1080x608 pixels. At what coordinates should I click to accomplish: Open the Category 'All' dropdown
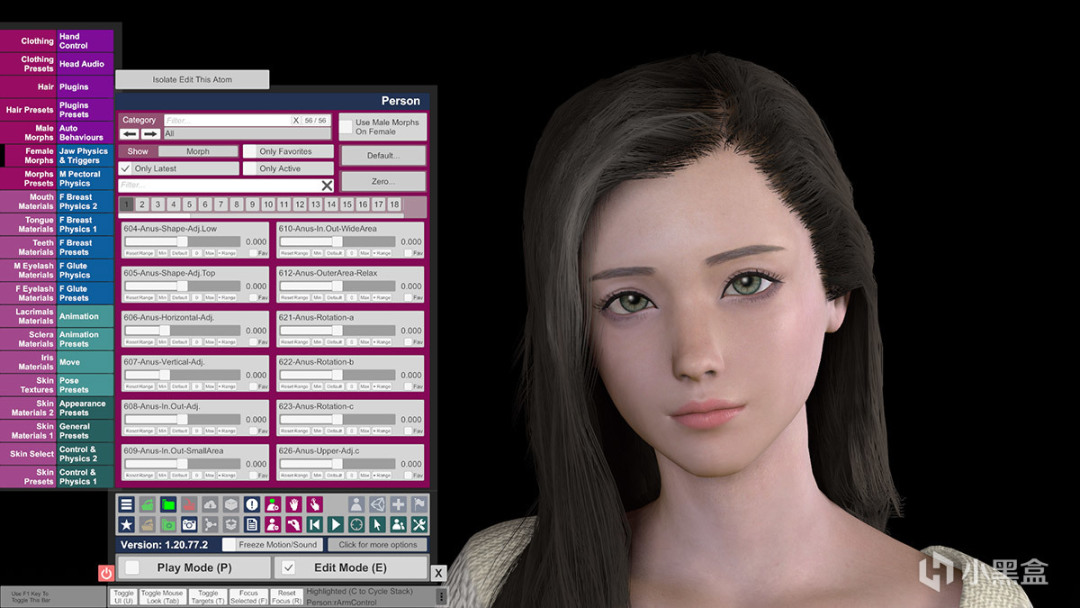(247, 134)
